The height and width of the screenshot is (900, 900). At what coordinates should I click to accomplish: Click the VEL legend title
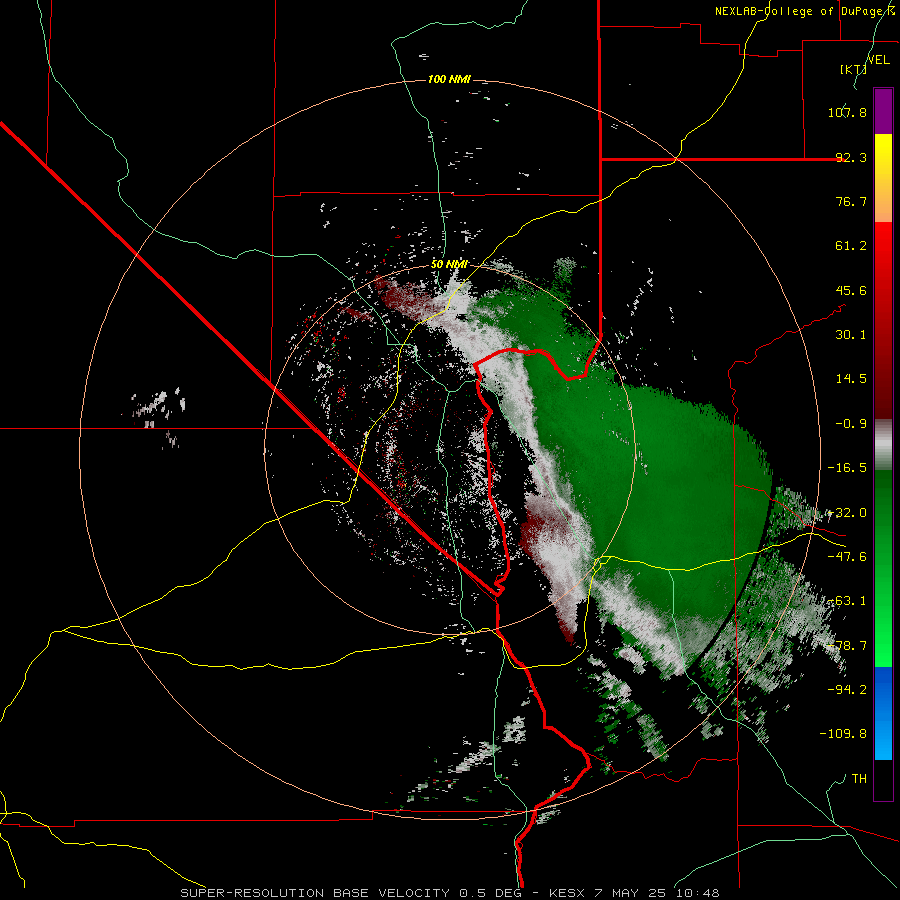(879, 60)
